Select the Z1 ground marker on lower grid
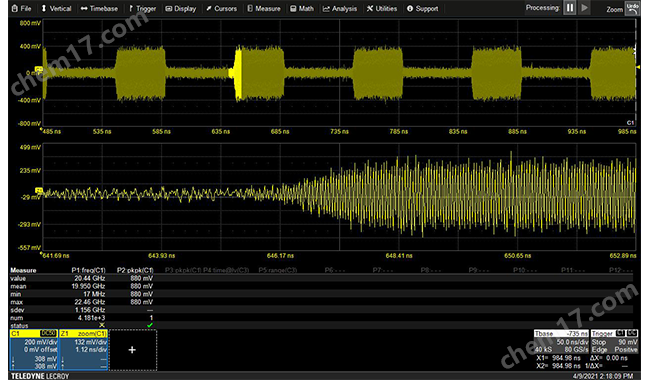650x380 pixels. tap(39, 191)
